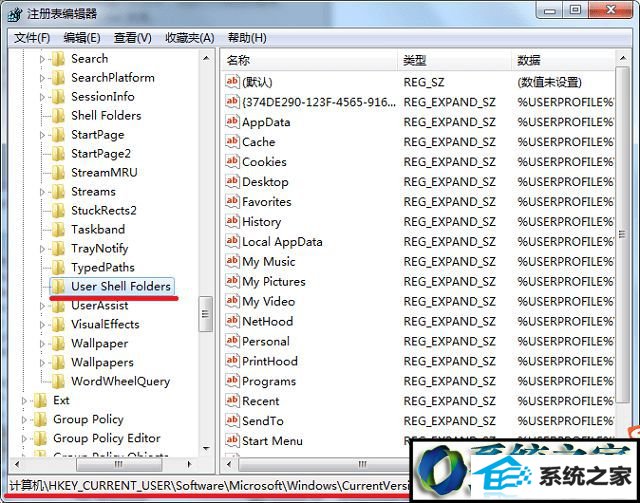Open the 编辑(E) menu
Image resolution: width=640 pixels, height=503 pixels.
[82, 38]
